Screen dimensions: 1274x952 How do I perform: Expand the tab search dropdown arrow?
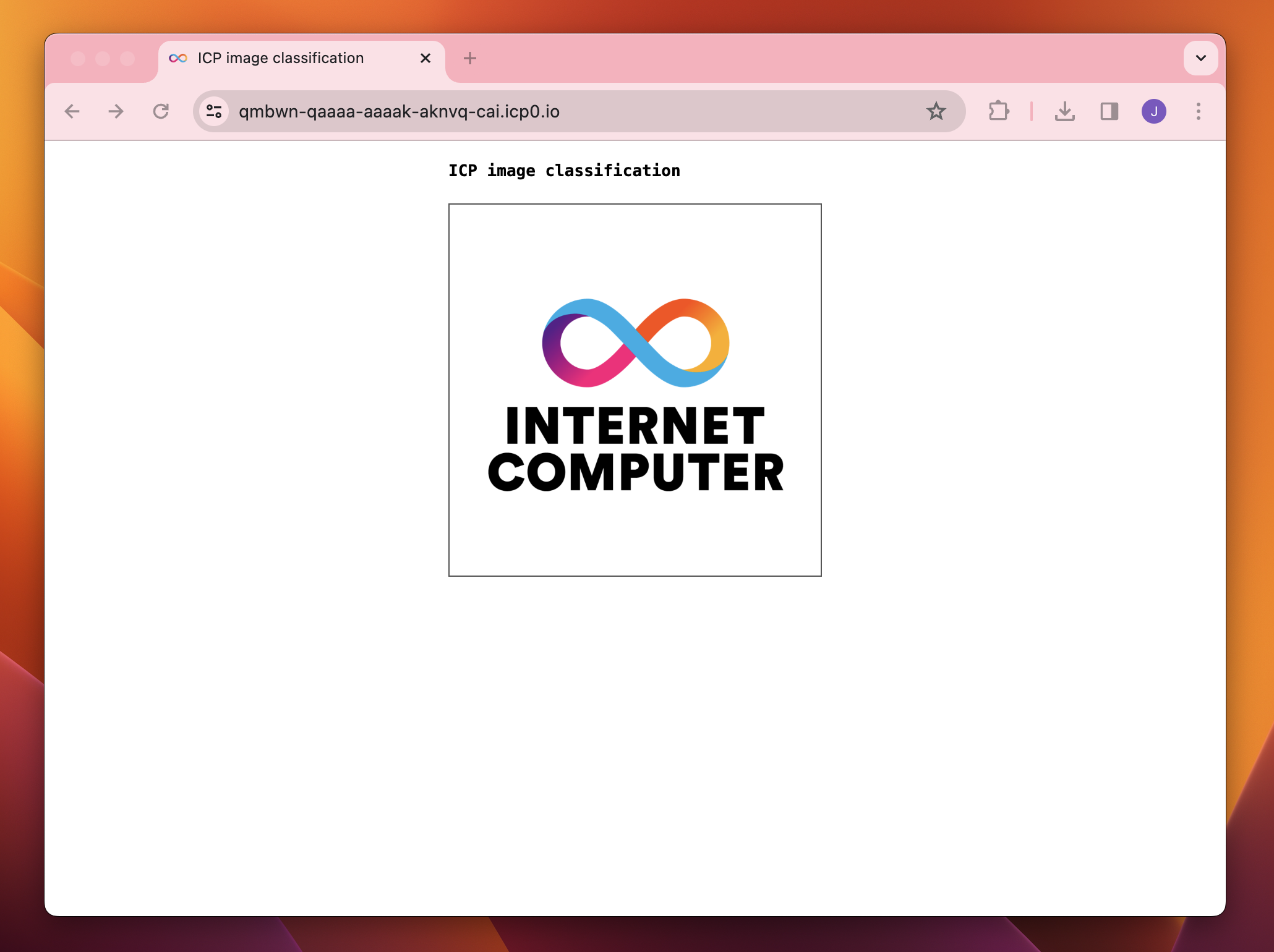click(1200, 58)
